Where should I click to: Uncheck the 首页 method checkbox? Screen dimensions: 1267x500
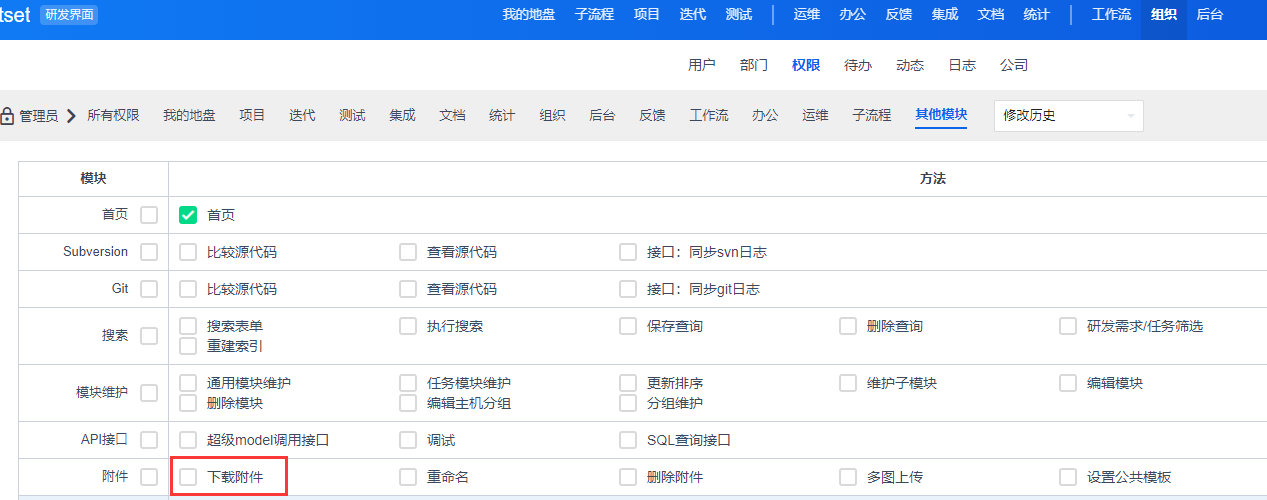pyautogui.click(x=188, y=215)
